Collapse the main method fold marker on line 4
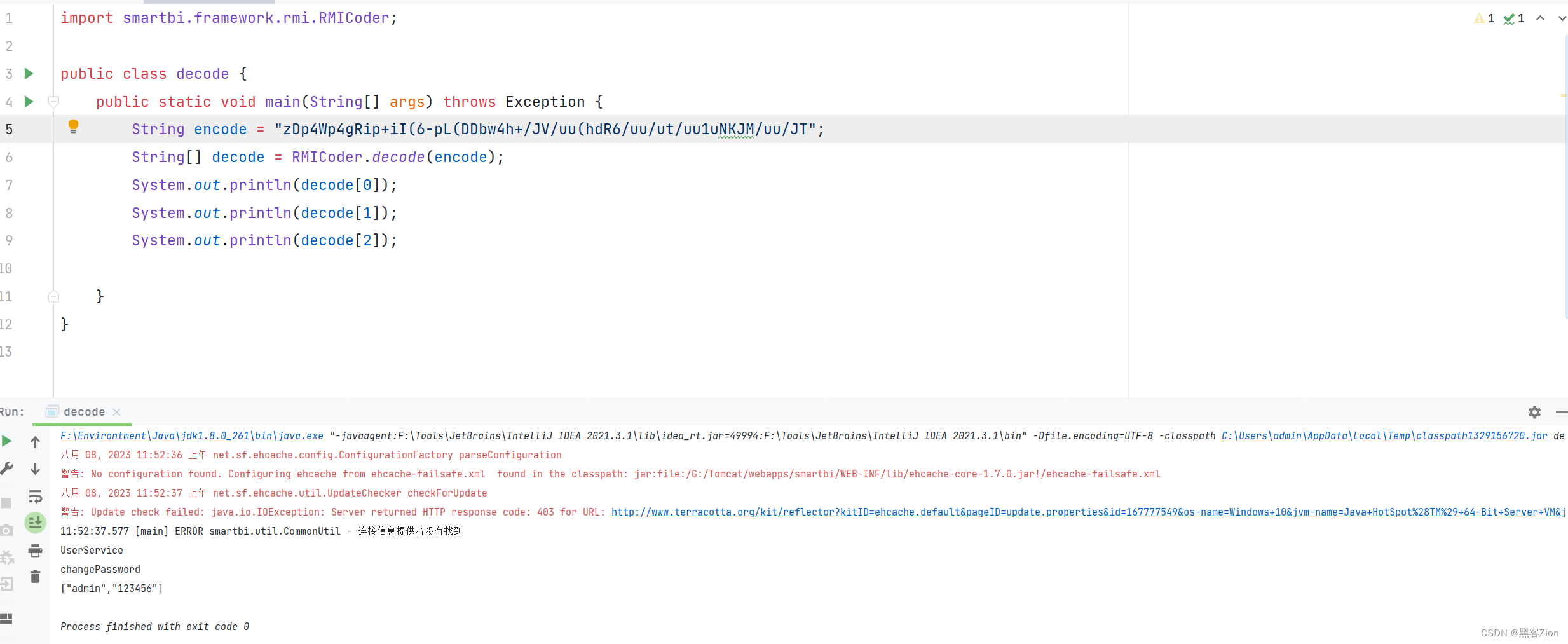 pyautogui.click(x=53, y=102)
